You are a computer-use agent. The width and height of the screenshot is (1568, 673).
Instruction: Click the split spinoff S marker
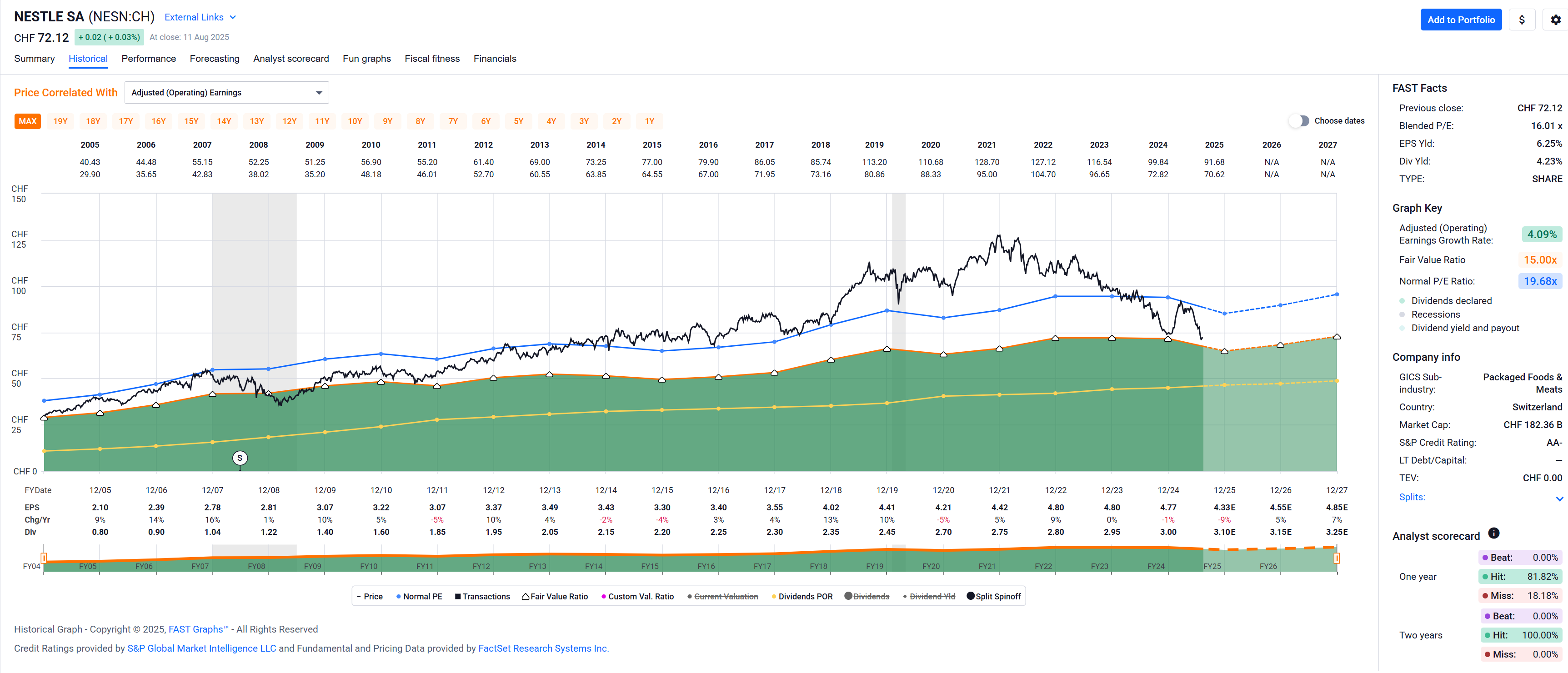click(240, 458)
